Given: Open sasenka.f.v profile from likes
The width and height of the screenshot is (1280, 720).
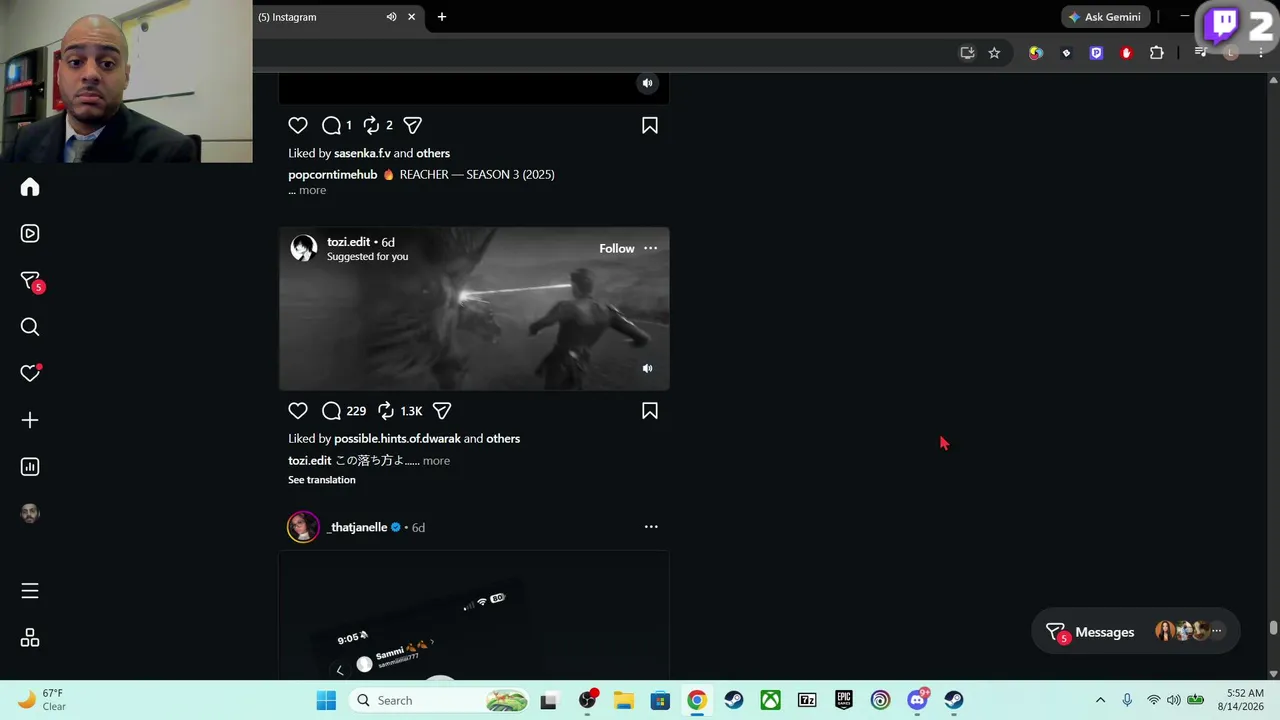Looking at the screenshot, I should click(362, 153).
